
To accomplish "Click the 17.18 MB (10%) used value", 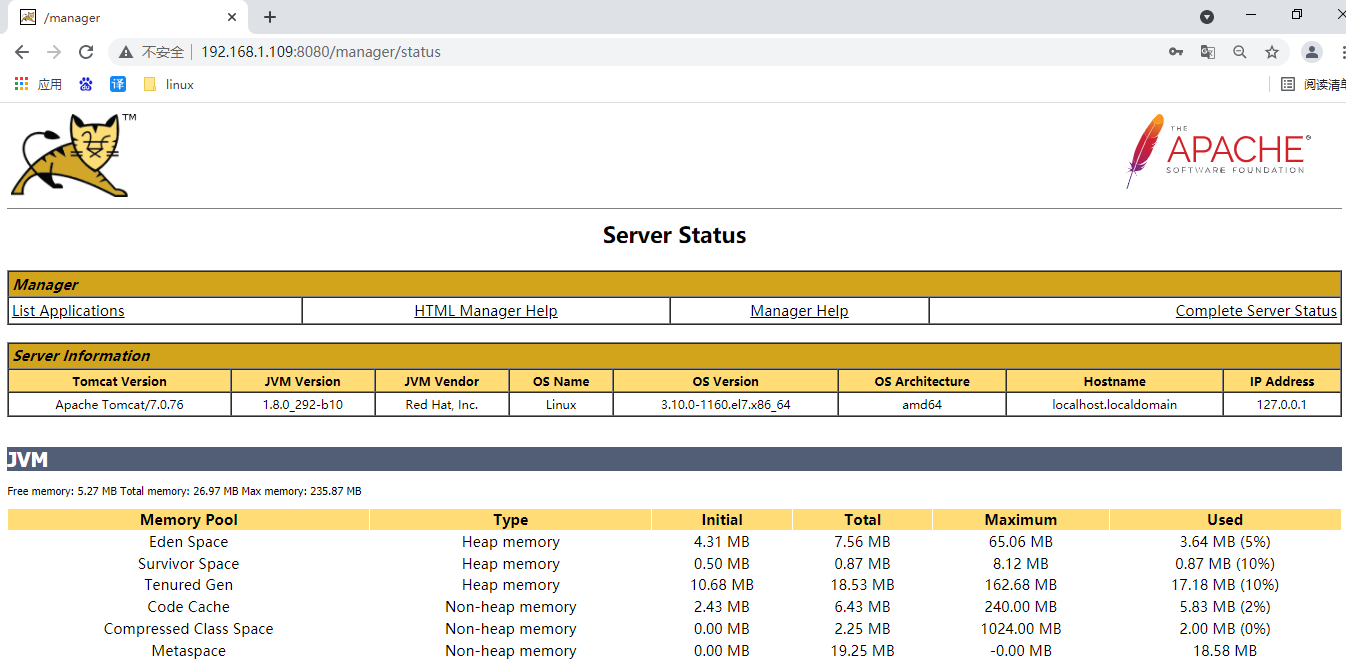I will pyautogui.click(x=1225, y=585).
